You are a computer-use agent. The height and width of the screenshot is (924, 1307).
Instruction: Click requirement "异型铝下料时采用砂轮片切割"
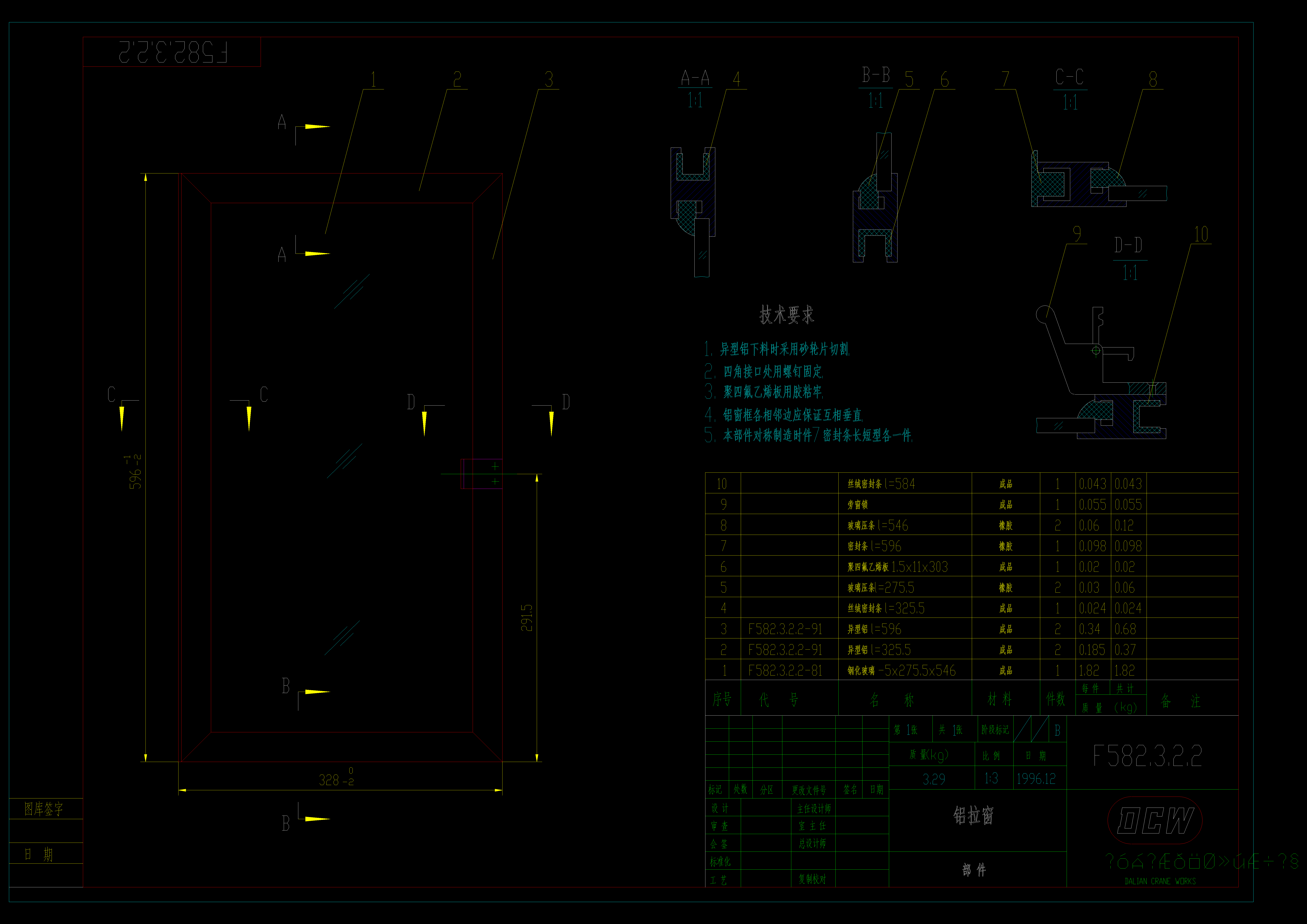coord(784,349)
